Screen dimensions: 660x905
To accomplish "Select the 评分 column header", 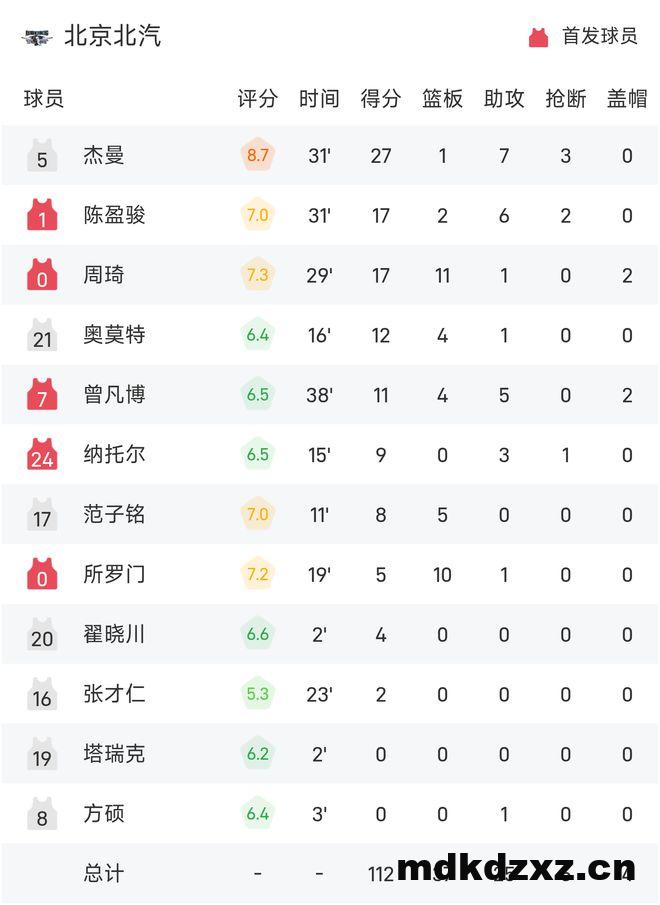I will (257, 99).
